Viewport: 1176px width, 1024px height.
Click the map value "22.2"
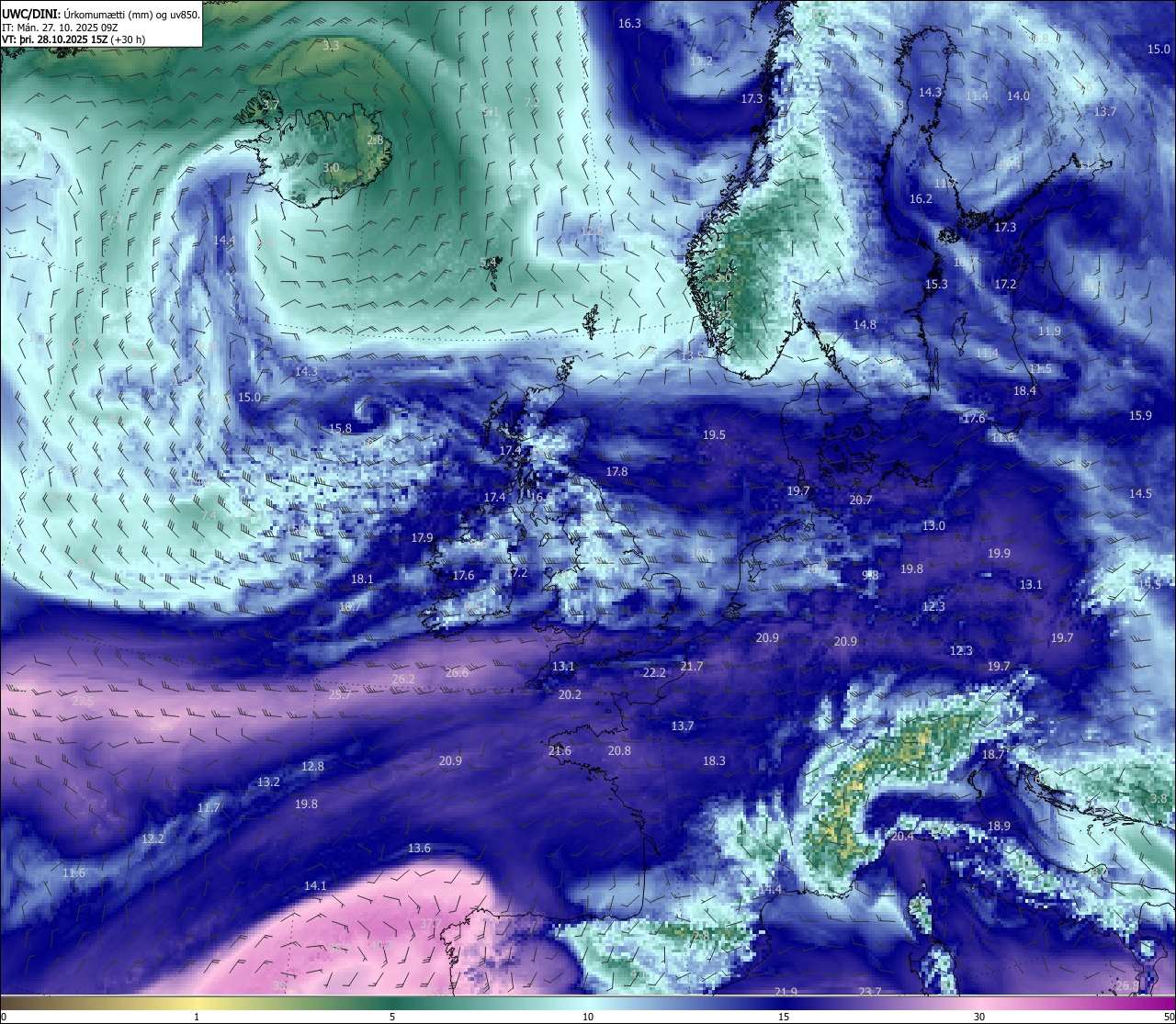tap(653, 672)
